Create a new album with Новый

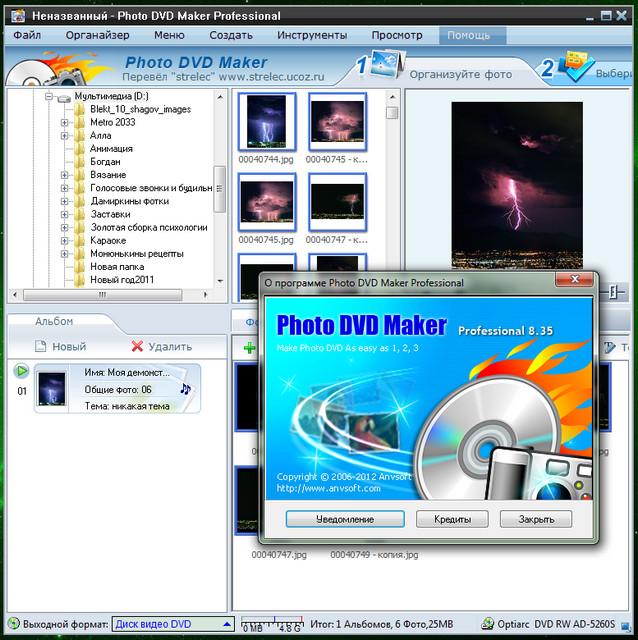pos(60,347)
